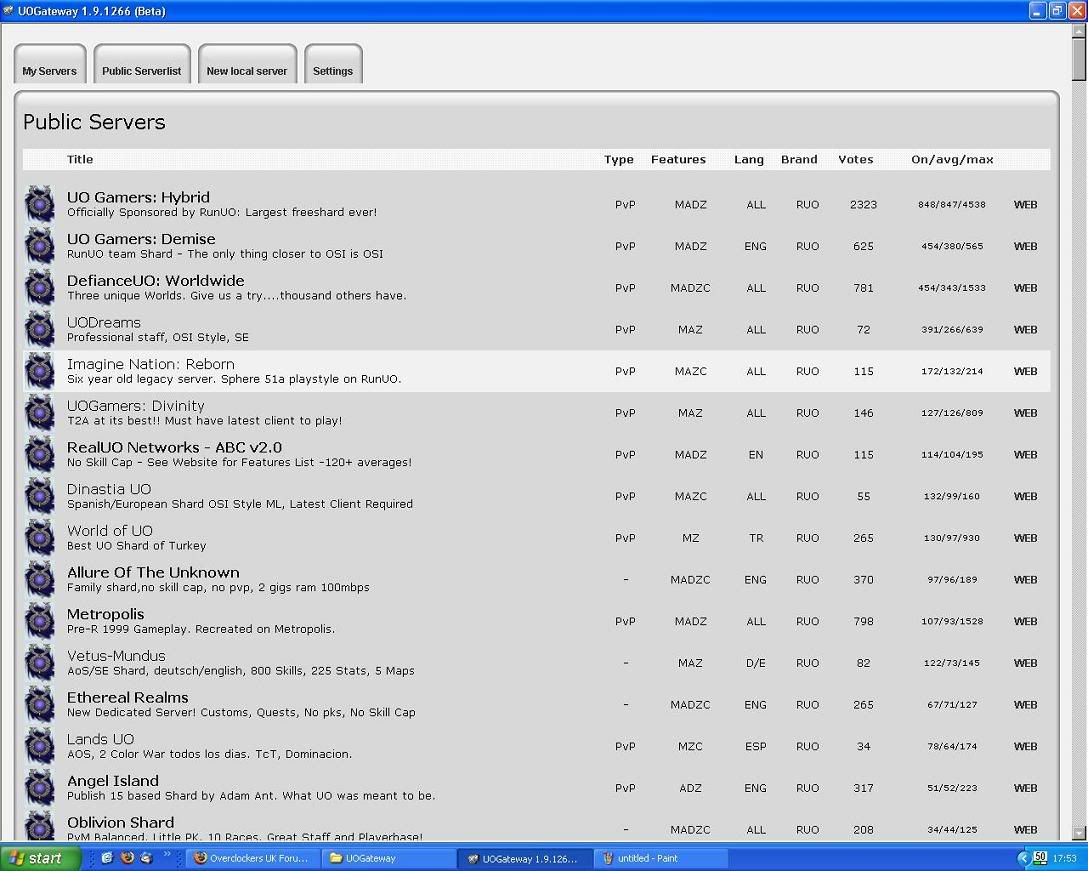Switch to the untitled - Paint taskbar window
The height and width of the screenshot is (871, 1088).
pos(661,859)
